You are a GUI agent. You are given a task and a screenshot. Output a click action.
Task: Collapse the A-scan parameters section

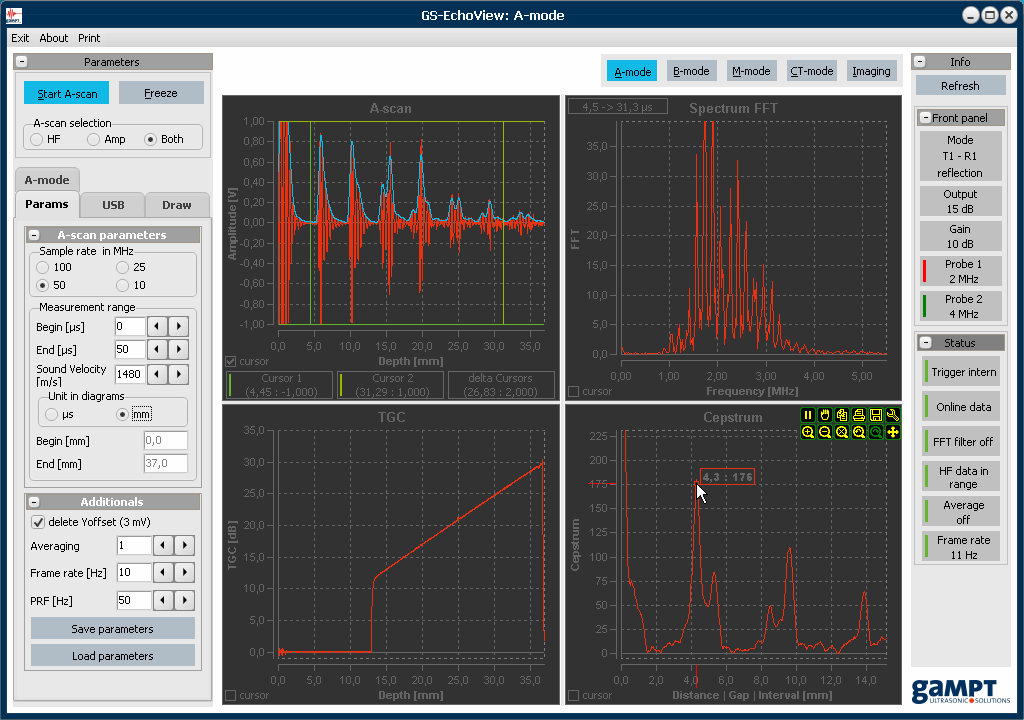click(x=35, y=235)
